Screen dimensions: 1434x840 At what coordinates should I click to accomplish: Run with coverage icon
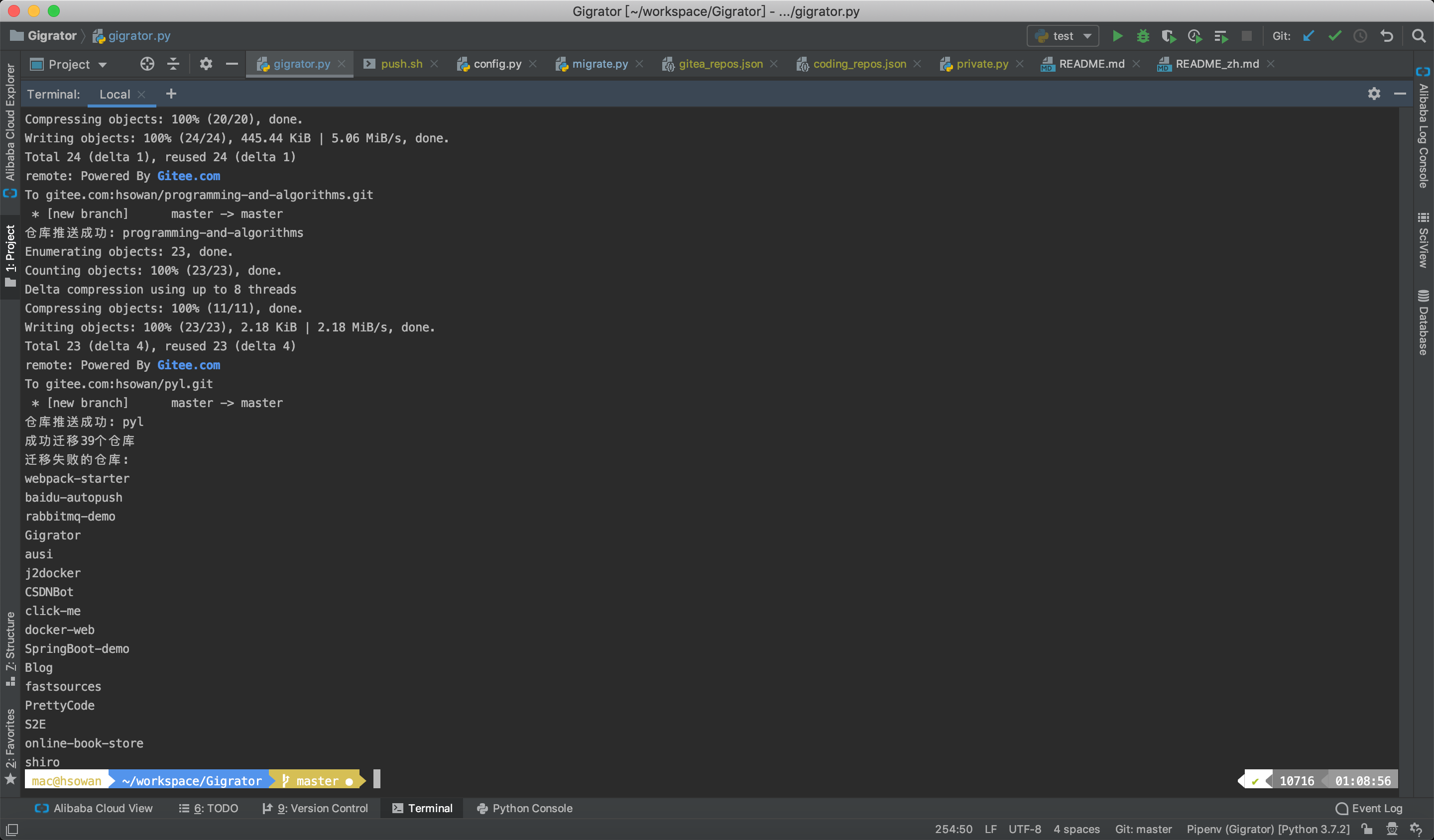click(x=1168, y=36)
